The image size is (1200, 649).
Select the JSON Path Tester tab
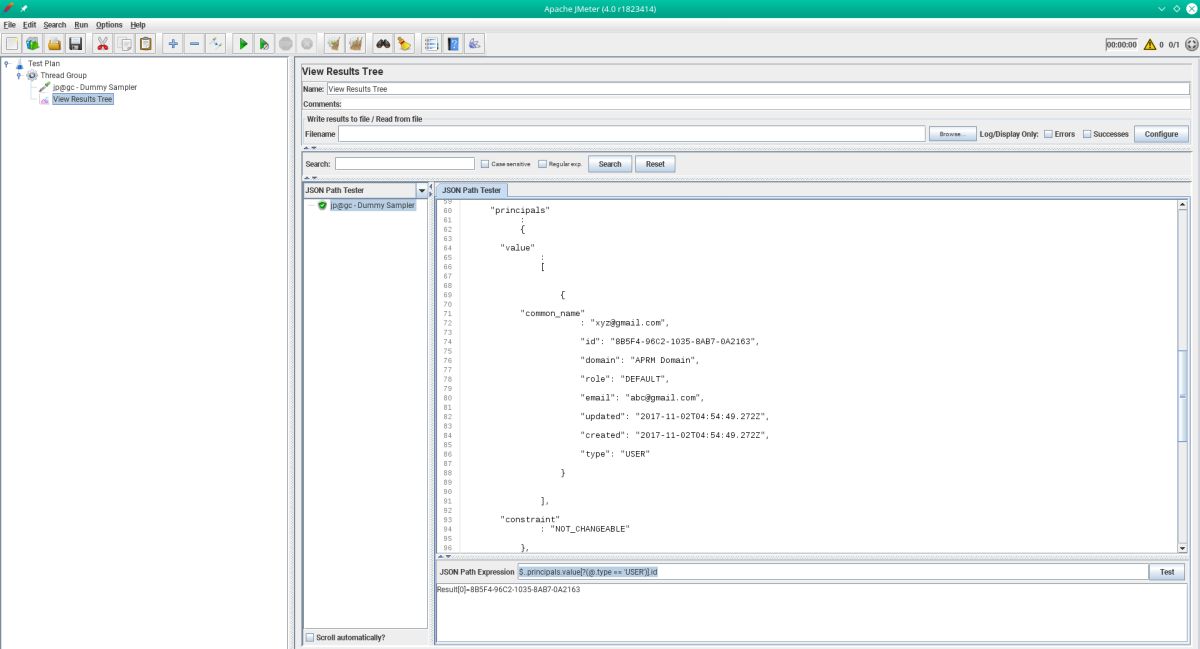pos(471,190)
